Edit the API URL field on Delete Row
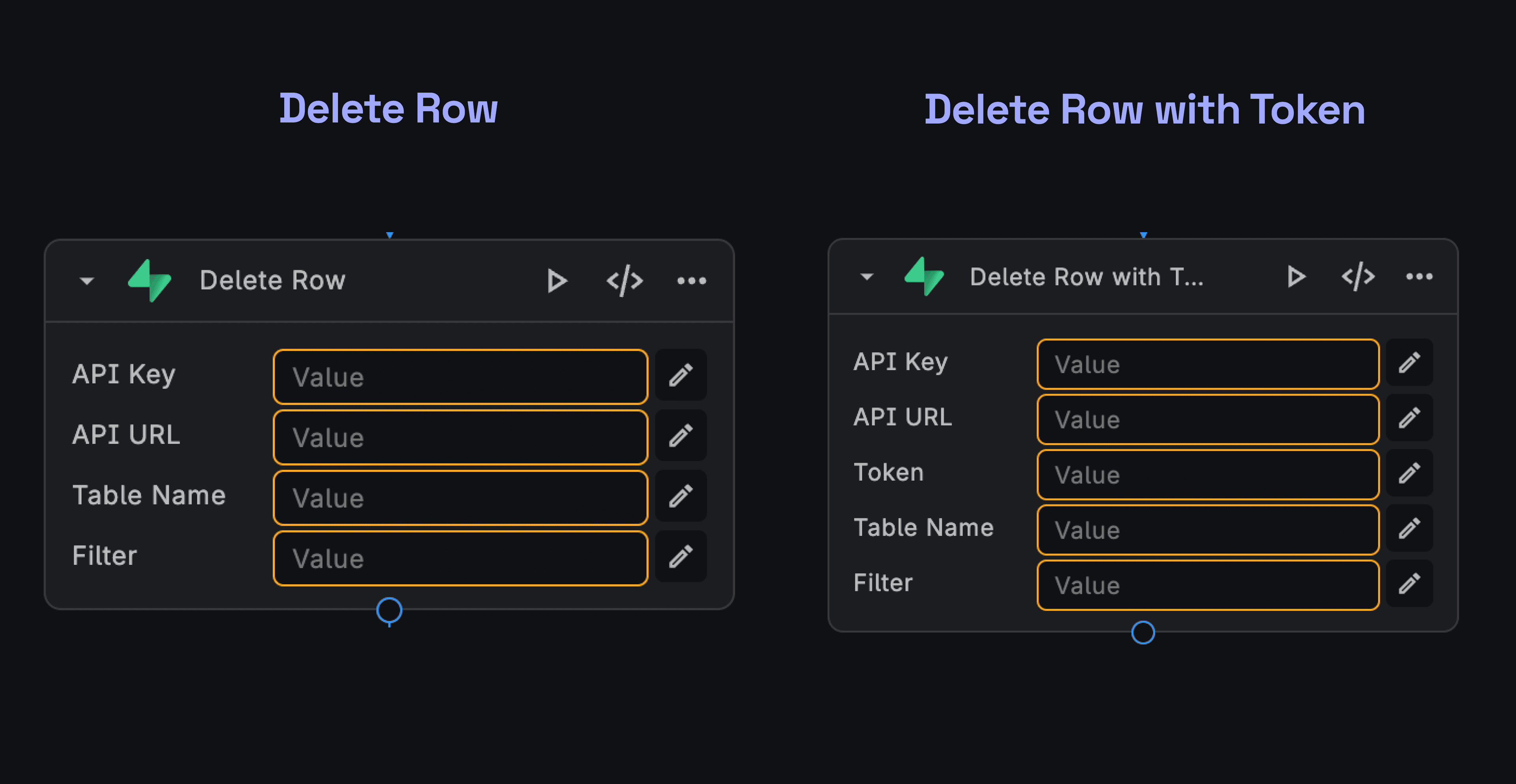1516x784 pixels. (680, 435)
